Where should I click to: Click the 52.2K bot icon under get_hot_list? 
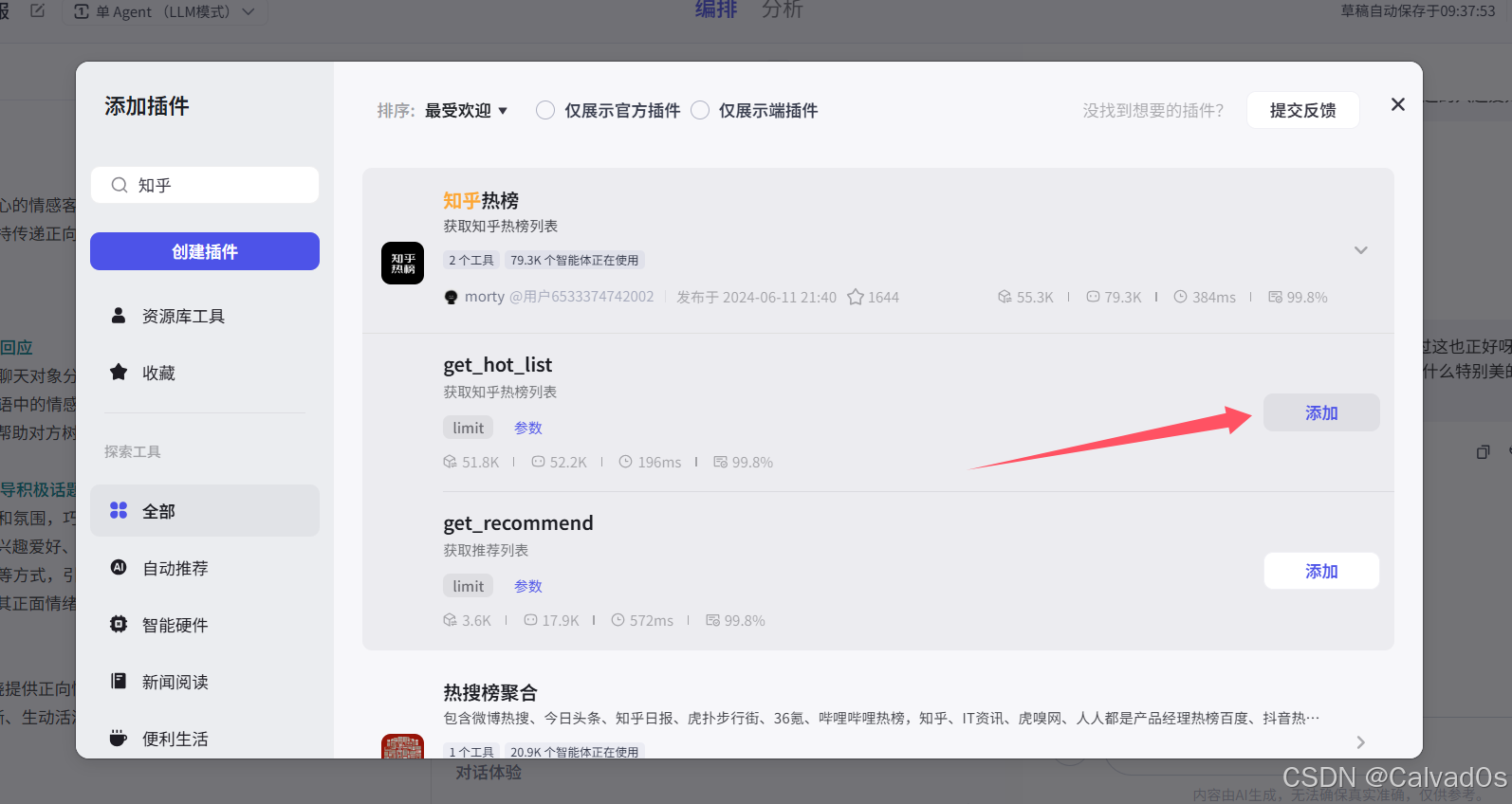click(x=538, y=462)
